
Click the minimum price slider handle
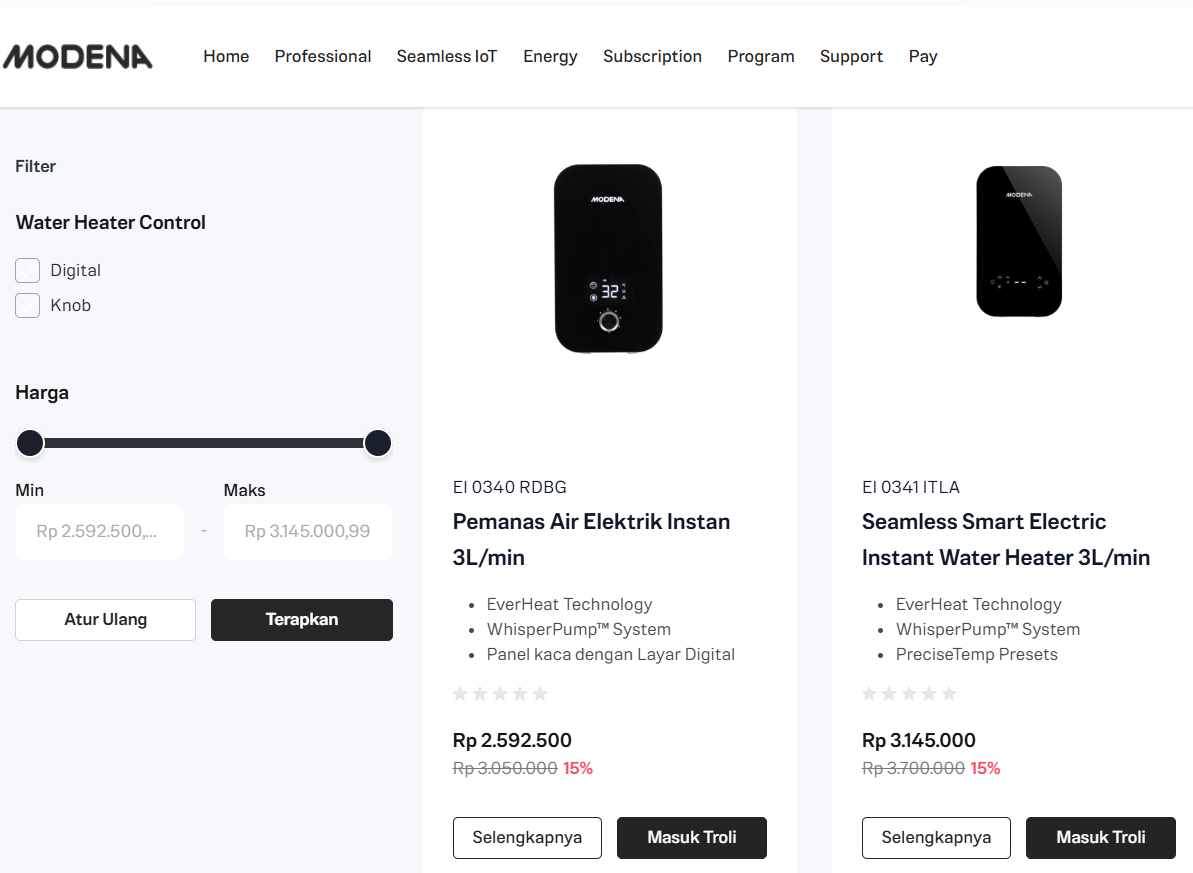point(30,443)
